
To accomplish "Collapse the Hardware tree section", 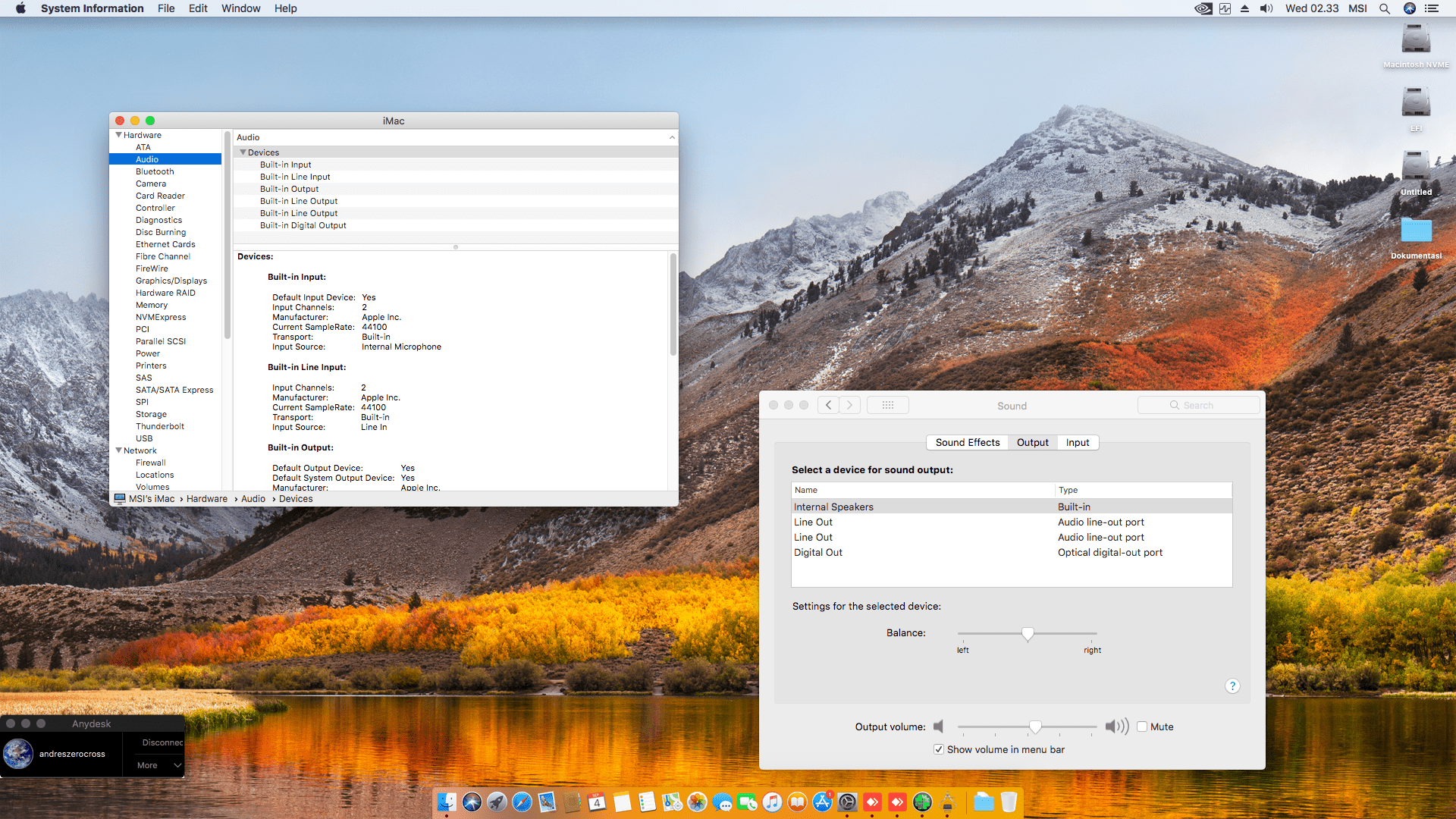I will (x=118, y=135).
